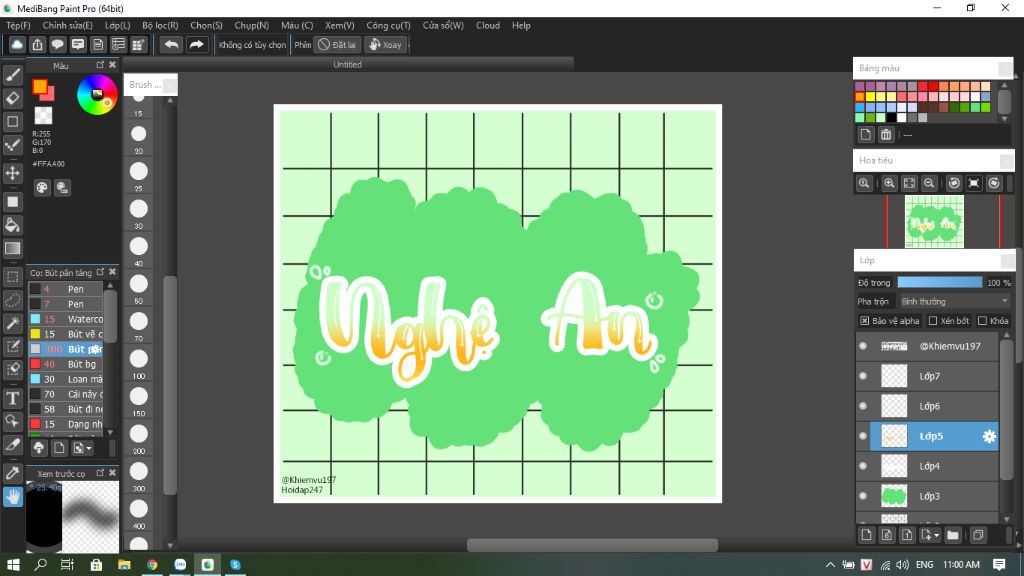Image resolution: width=1024 pixels, height=576 pixels.
Task: Close the Xem trước cọ panel
Action: coord(112,472)
